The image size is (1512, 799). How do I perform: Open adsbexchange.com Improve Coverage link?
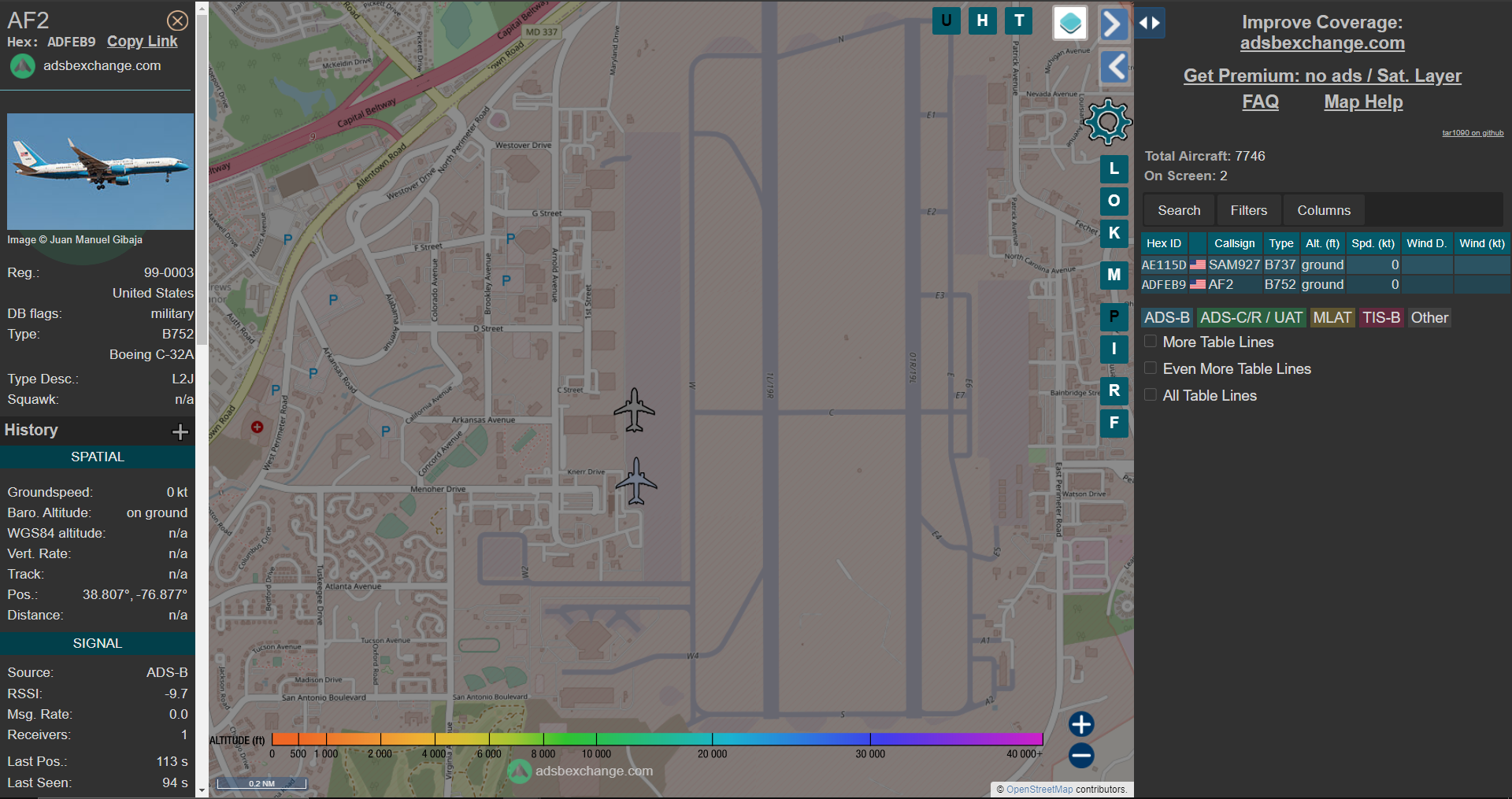pyautogui.click(x=1322, y=43)
